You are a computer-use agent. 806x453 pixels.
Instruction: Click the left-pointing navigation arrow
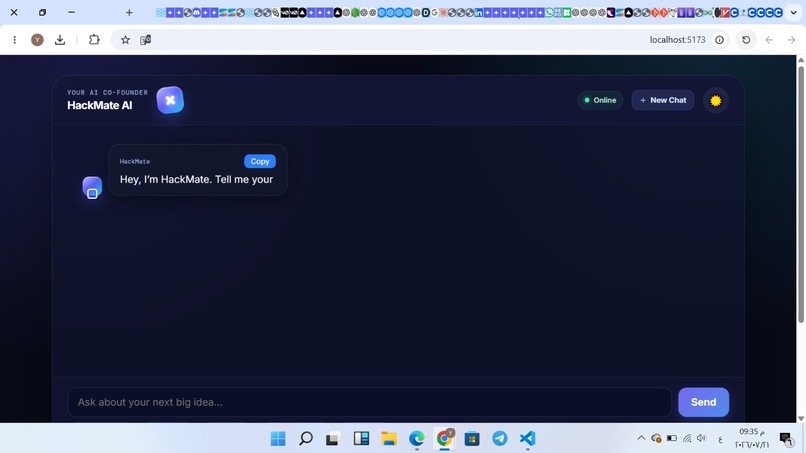pos(769,40)
